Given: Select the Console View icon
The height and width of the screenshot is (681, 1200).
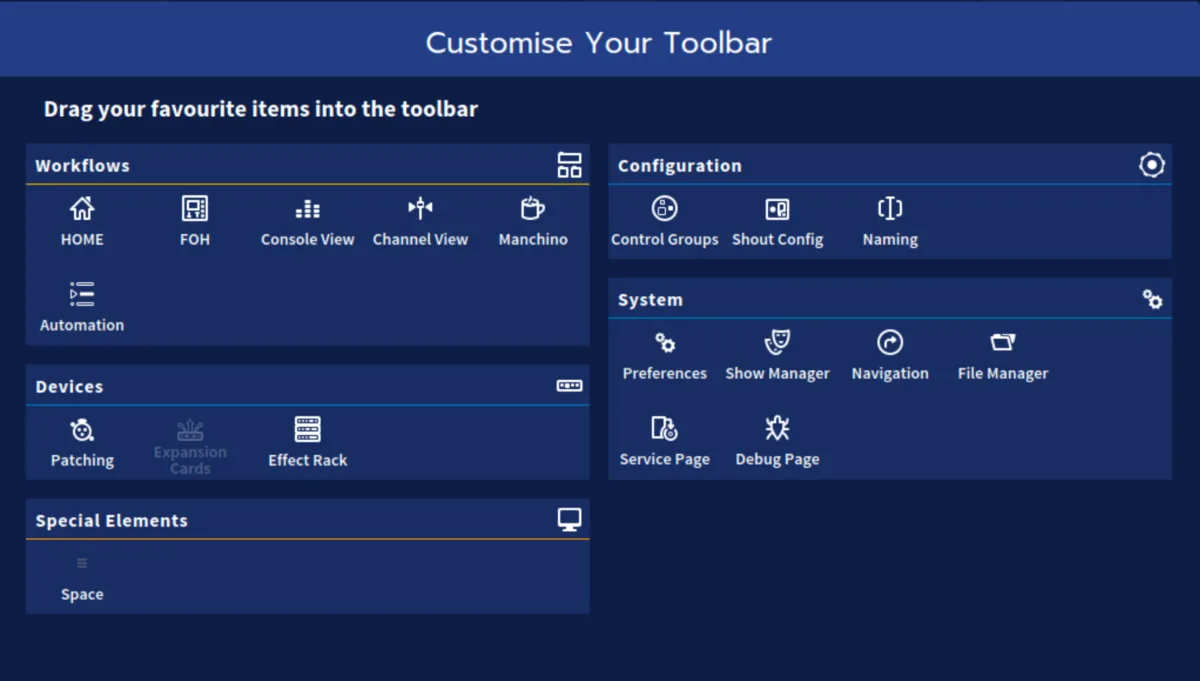Looking at the screenshot, I should (308, 208).
